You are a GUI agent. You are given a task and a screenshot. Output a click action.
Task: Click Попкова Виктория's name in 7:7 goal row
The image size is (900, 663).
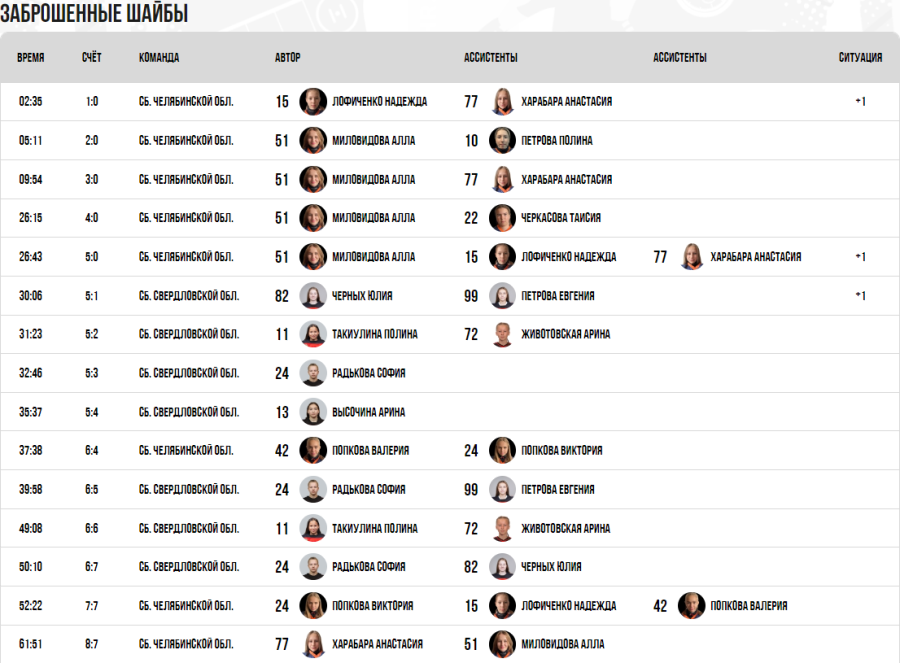(372, 606)
